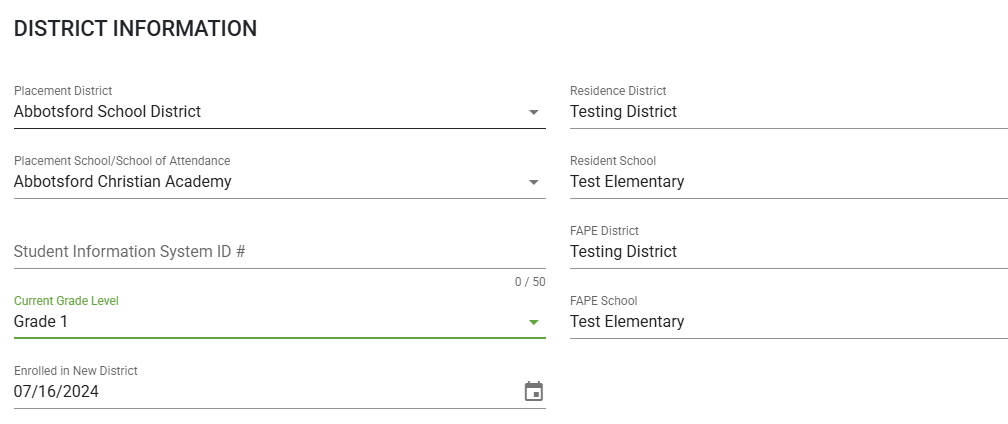This screenshot has height=424, width=1008.
Task: Click the DISTRICT INFORMATION heading
Action: (135, 29)
